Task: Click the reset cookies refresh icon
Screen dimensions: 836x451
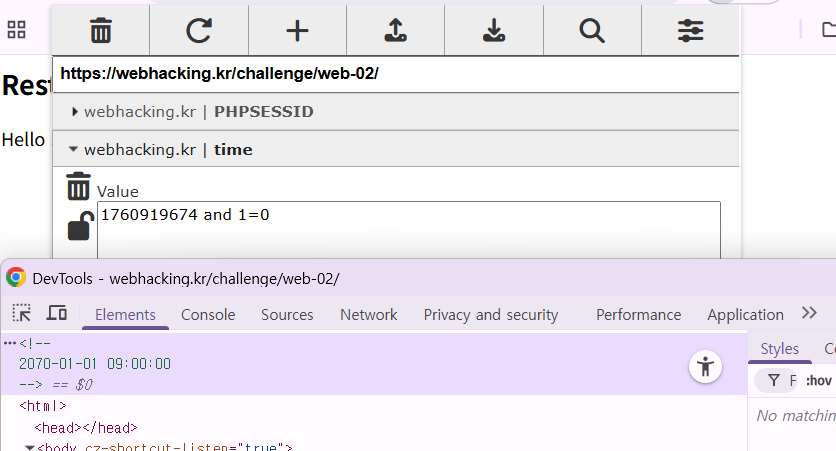Action: pyautogui.click(x=199, y=31)
